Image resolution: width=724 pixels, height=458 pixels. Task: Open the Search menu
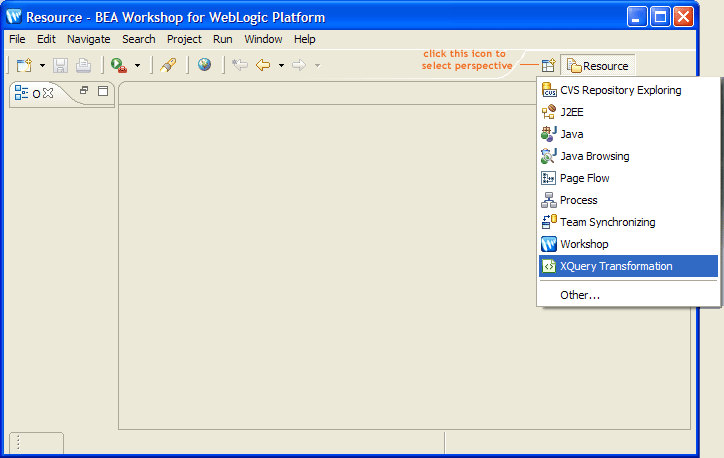(x=139, y=39)
